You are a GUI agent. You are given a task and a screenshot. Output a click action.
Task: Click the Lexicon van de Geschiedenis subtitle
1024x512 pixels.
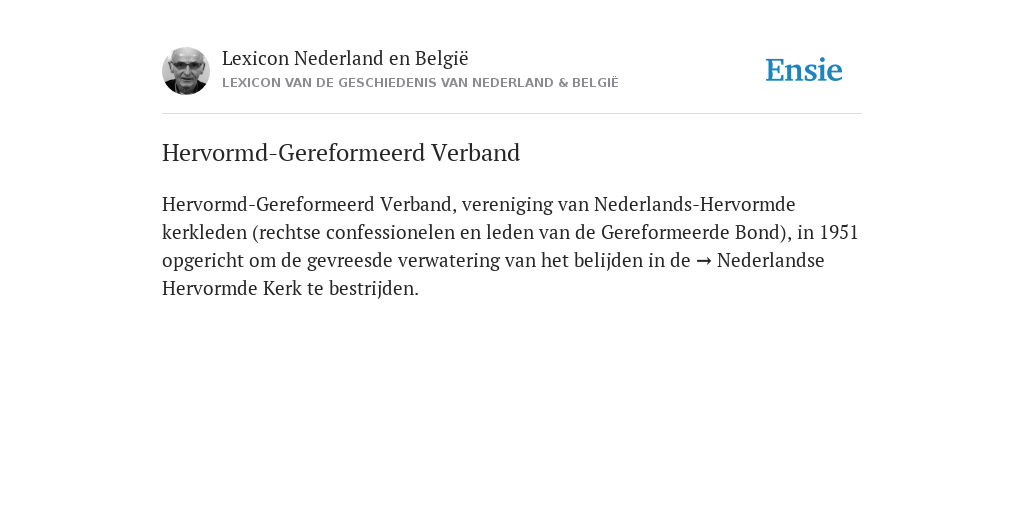(420, 83)
